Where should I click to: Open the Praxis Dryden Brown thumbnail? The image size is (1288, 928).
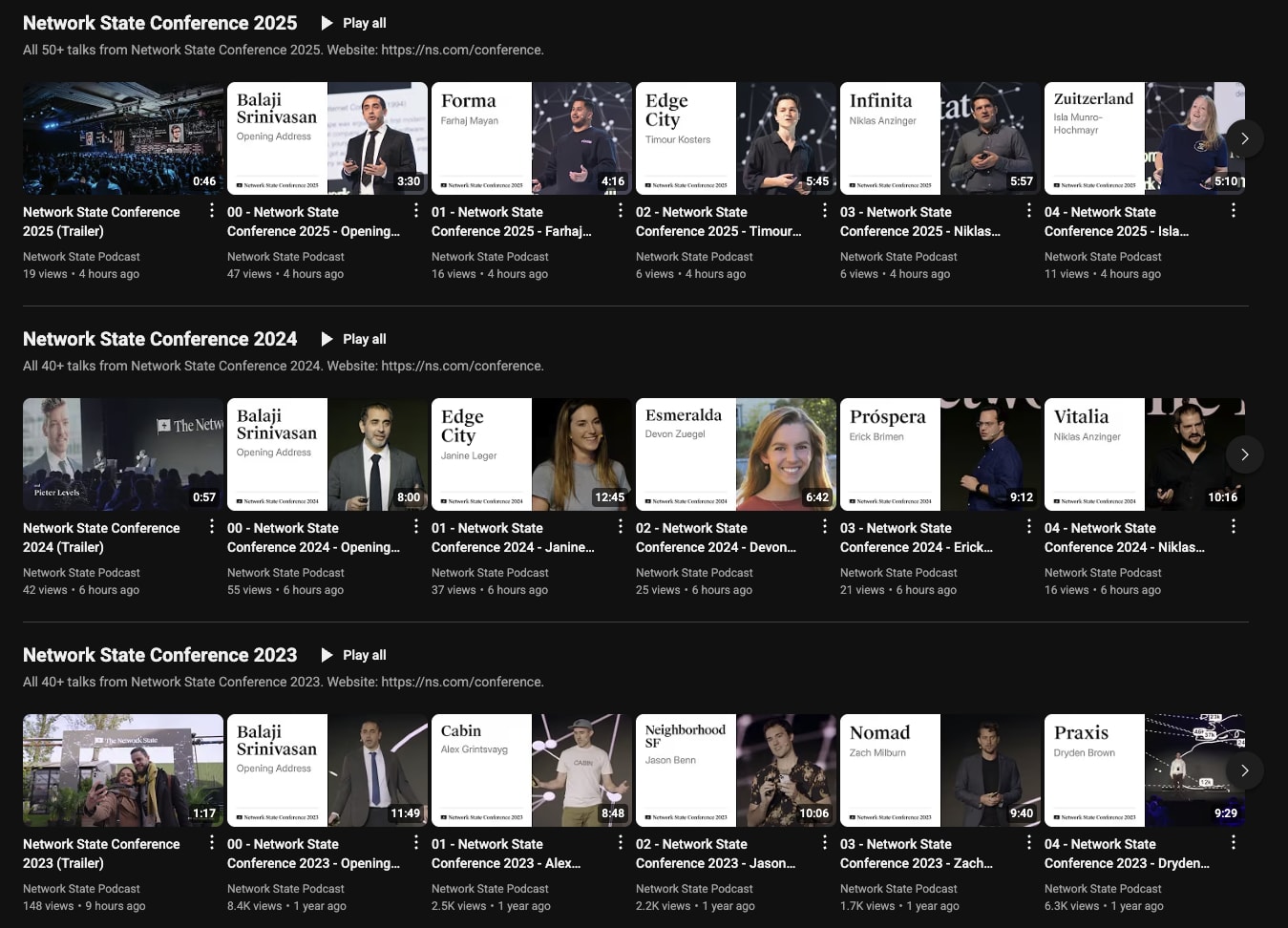point(1145,770)
